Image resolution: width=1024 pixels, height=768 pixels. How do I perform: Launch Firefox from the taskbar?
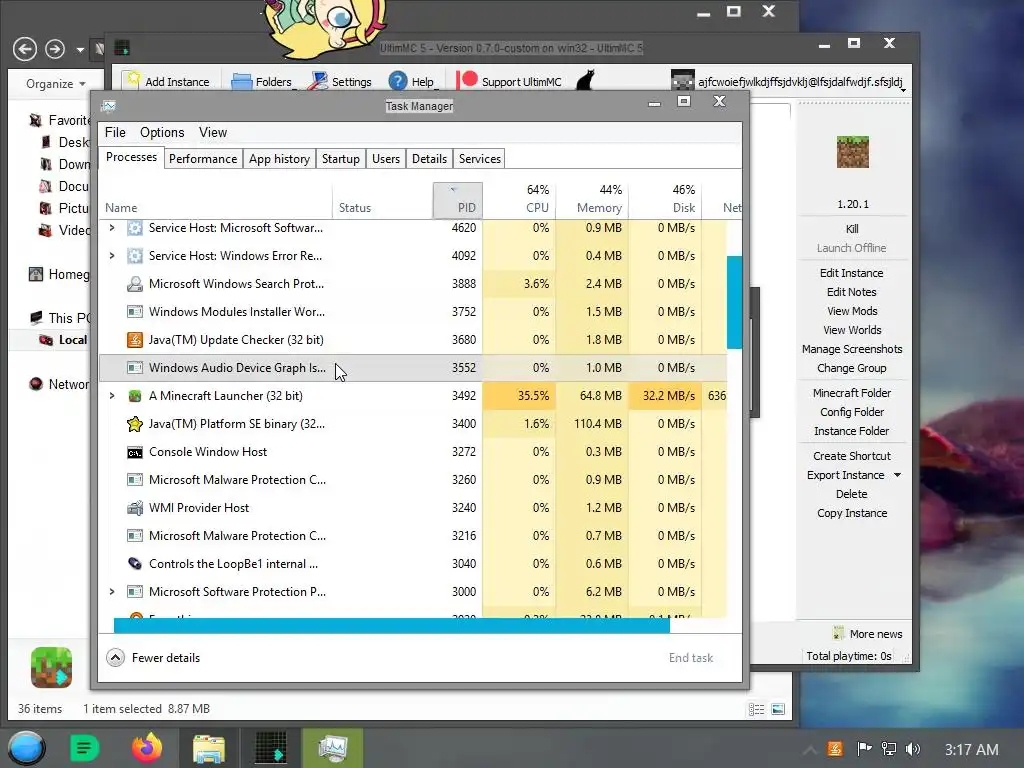coord(146,748)
